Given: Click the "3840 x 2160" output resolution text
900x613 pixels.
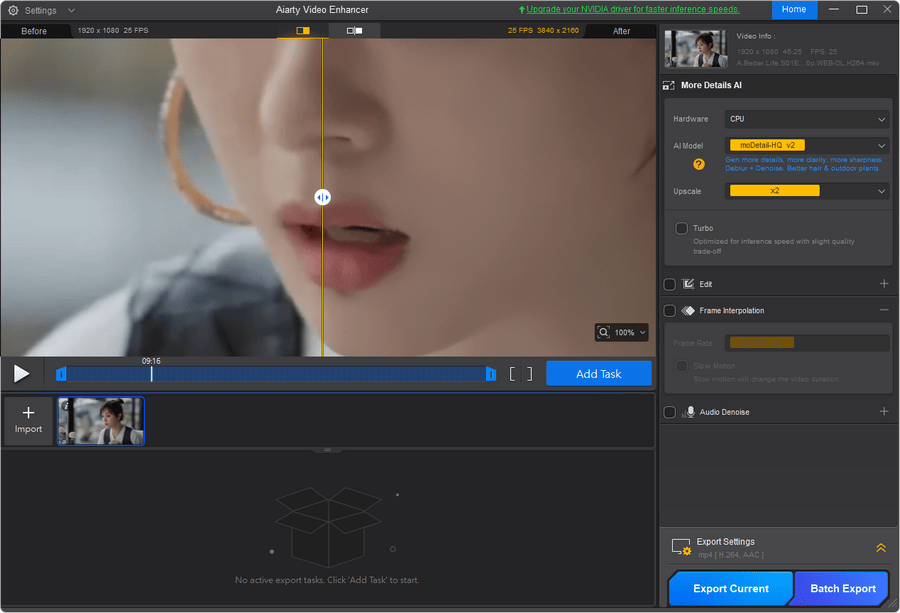Looking at the screenshot, I should point(558,30).
